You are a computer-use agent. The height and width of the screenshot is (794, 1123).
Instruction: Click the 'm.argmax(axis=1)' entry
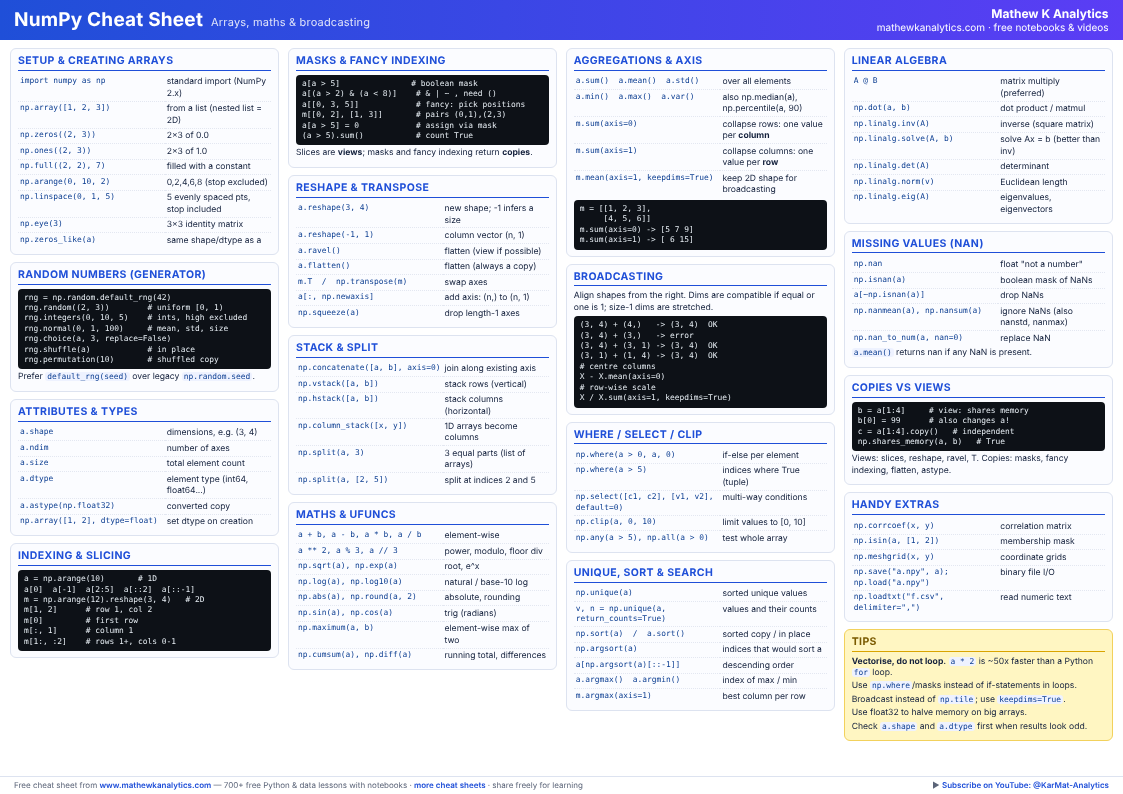(613, 695)
